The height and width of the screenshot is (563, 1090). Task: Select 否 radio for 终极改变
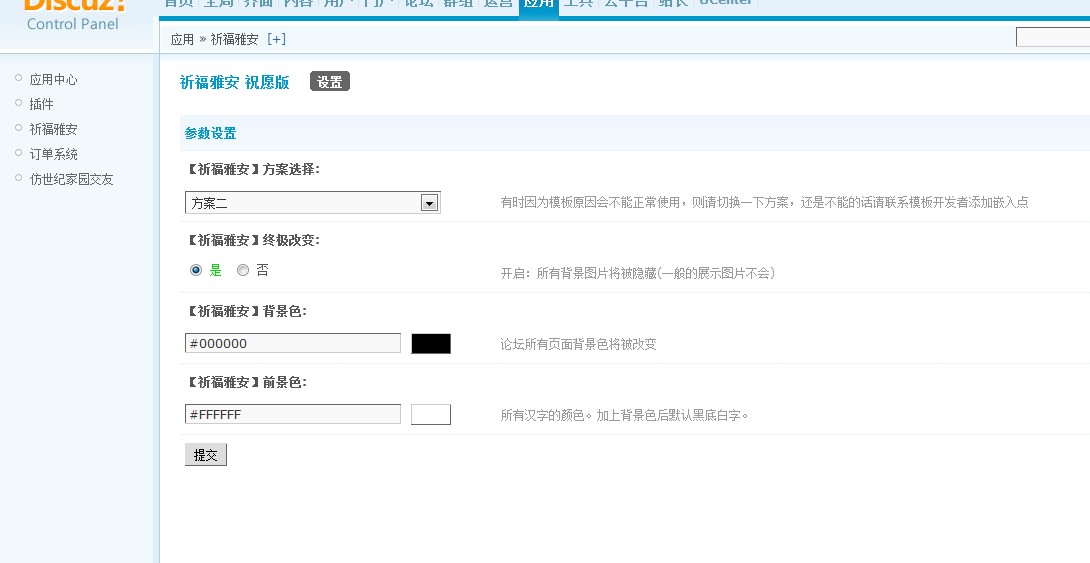[x=243, y=270]
